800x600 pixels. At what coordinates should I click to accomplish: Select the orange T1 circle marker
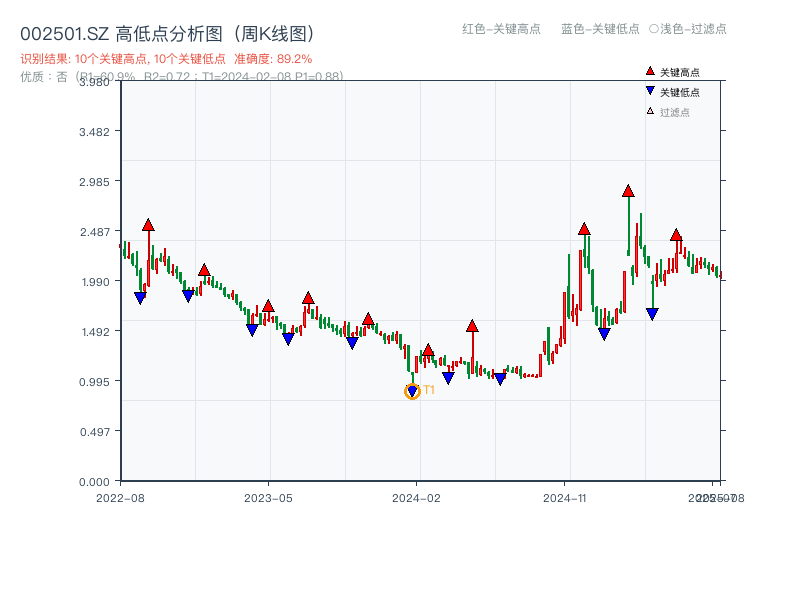pyautogui.click(x=411, y=390)
